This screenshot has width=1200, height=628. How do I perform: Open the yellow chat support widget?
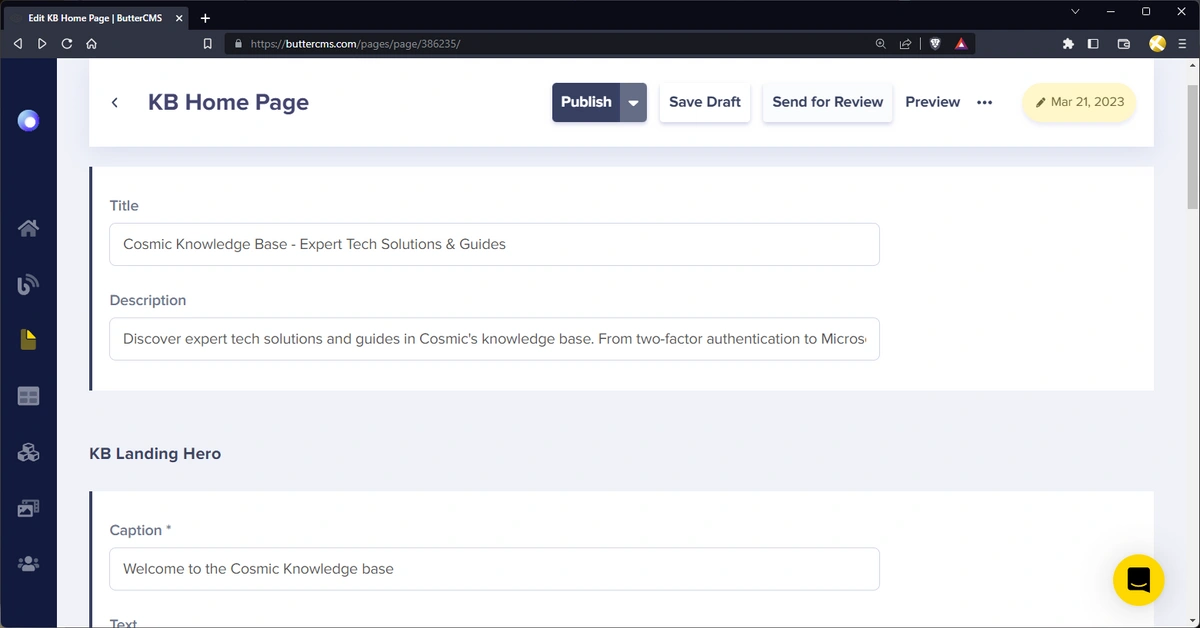tap(1139, 580)
